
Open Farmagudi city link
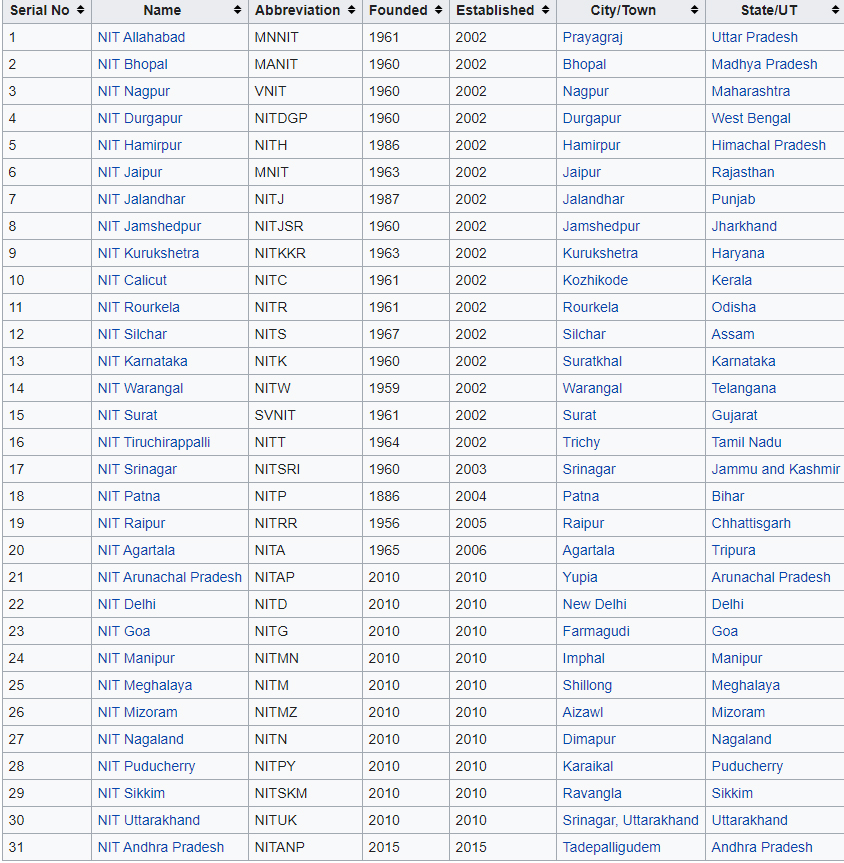pos(596,631)
